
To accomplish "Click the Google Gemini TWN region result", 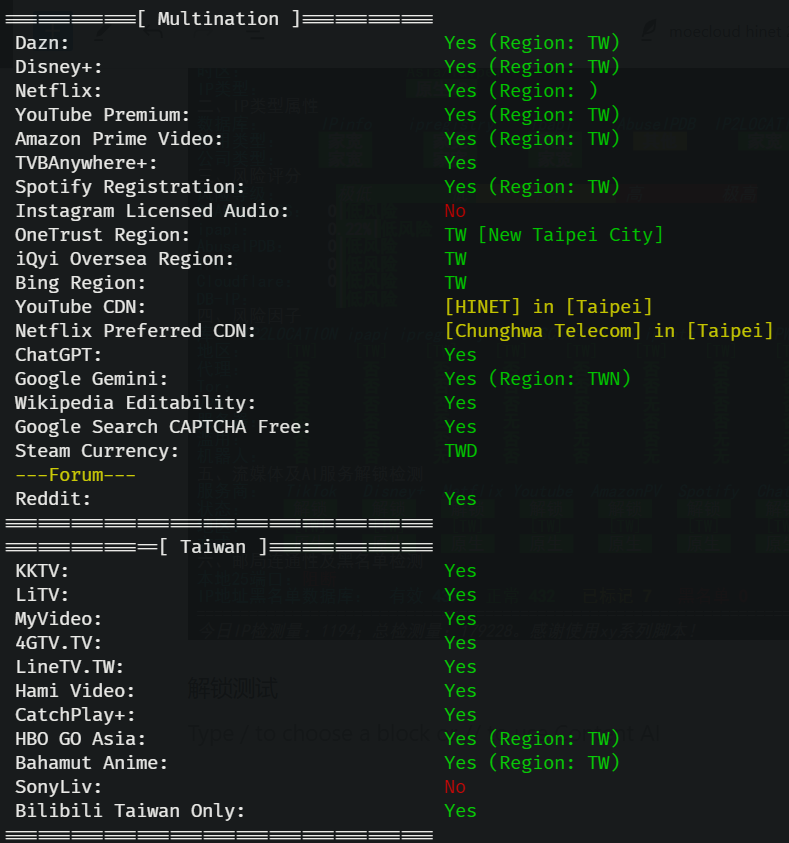I will coord(537,379).
